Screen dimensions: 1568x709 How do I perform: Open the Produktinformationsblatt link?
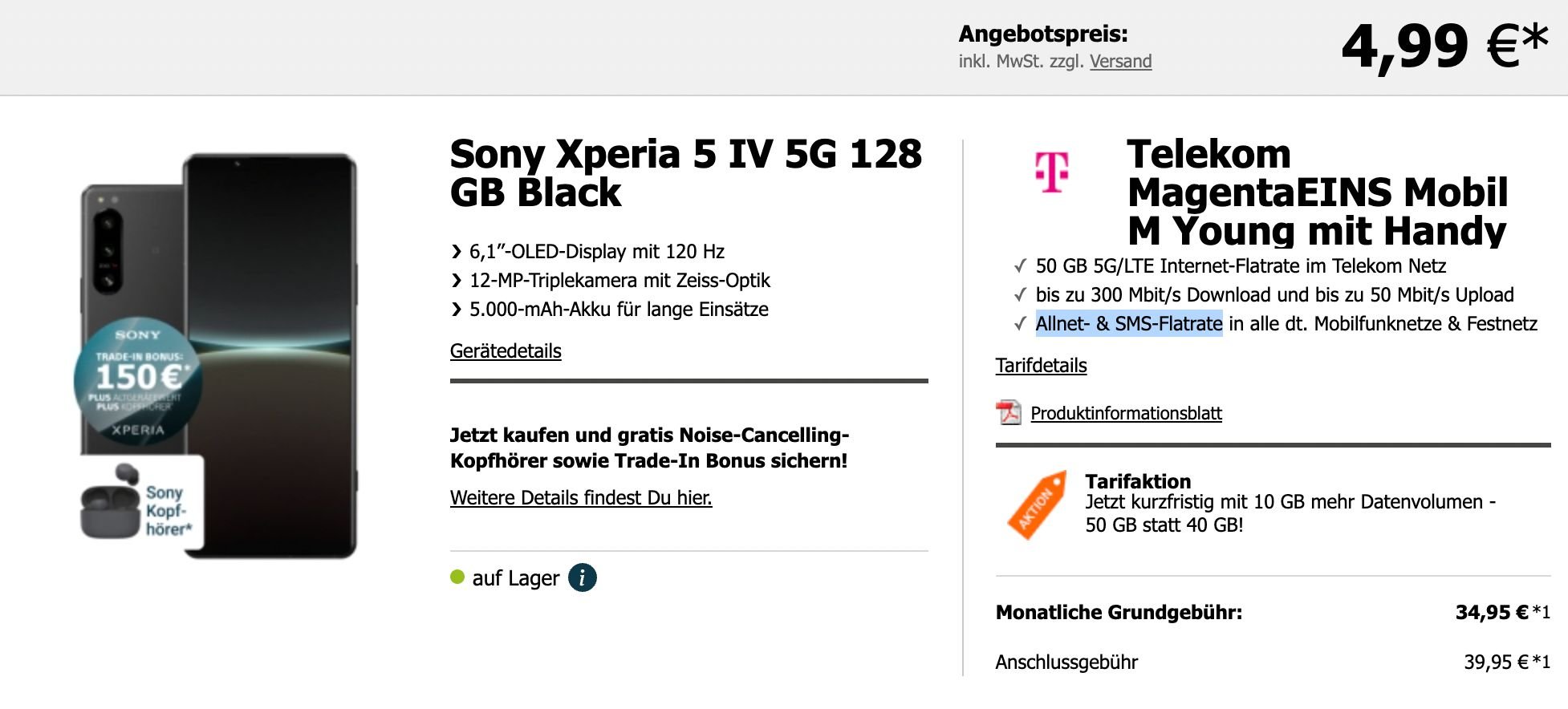(1126, 413)
